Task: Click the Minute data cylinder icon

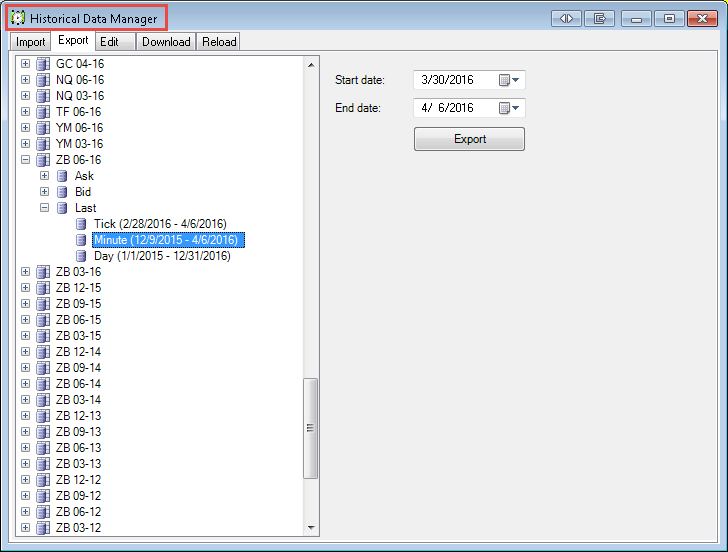Action: (81, 240)
